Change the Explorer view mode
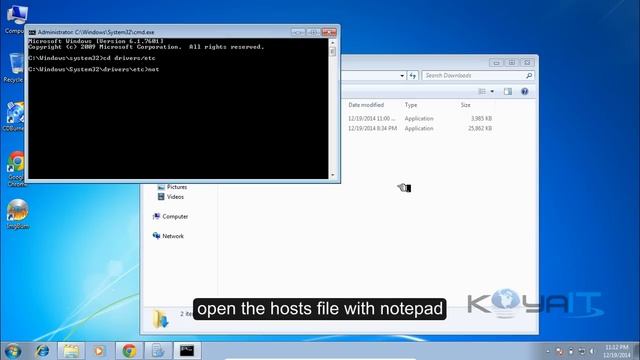The width and height of the screenshot is (640, 360). point(482,91)
